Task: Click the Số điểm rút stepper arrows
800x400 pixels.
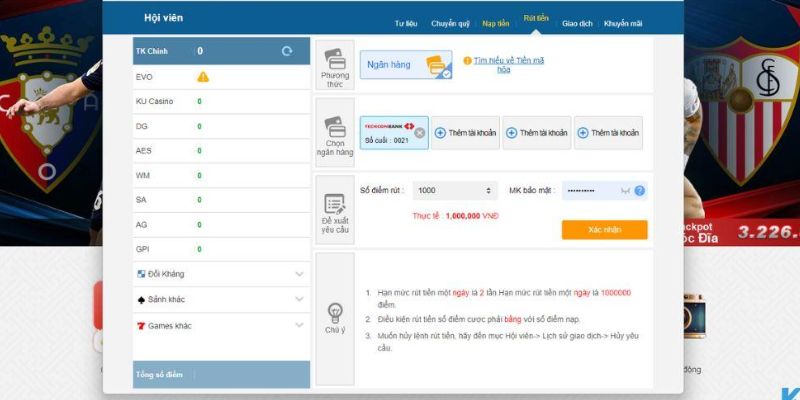Action: click(488, 191)
